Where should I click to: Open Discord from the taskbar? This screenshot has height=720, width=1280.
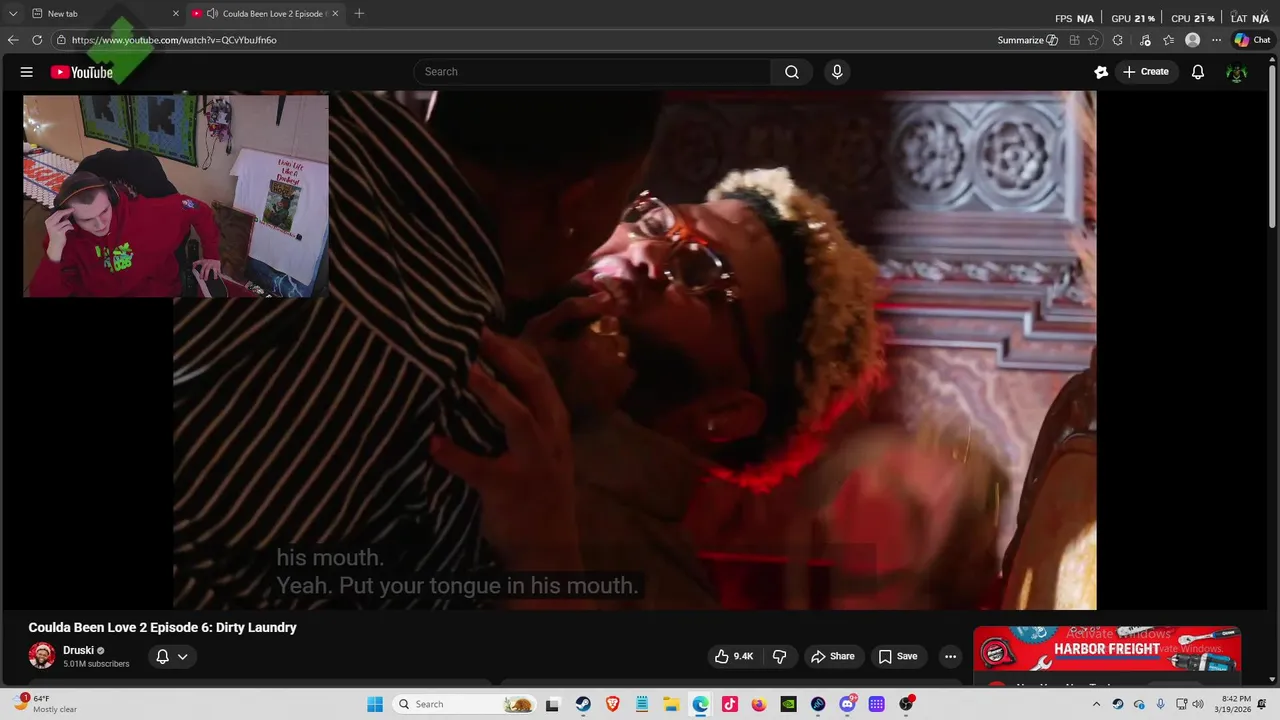(x=848, y=704)
